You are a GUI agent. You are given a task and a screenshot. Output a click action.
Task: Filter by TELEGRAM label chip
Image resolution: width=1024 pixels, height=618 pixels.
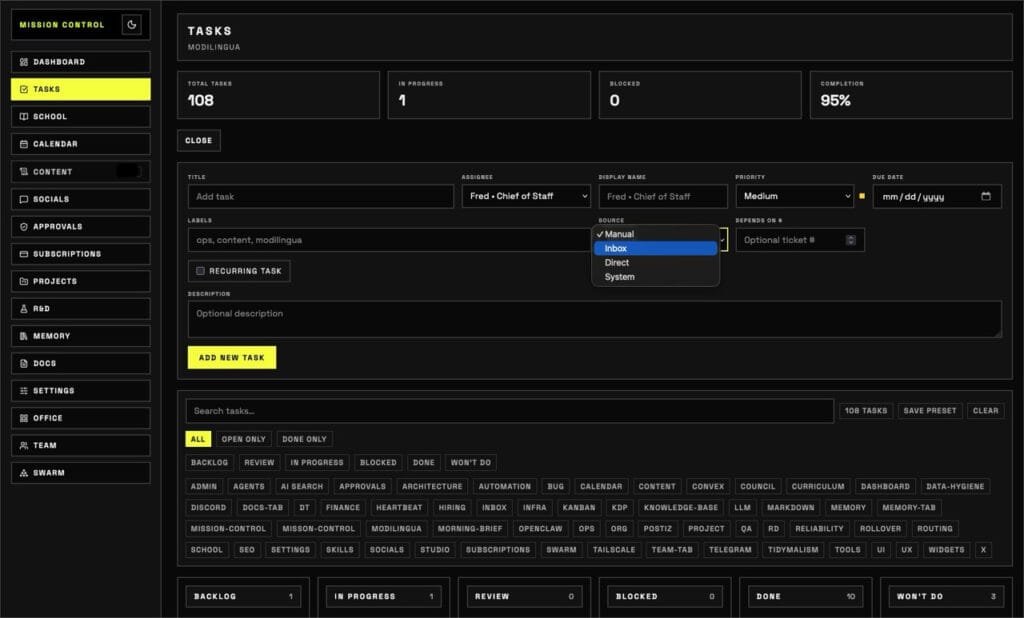tap(730, 550)
